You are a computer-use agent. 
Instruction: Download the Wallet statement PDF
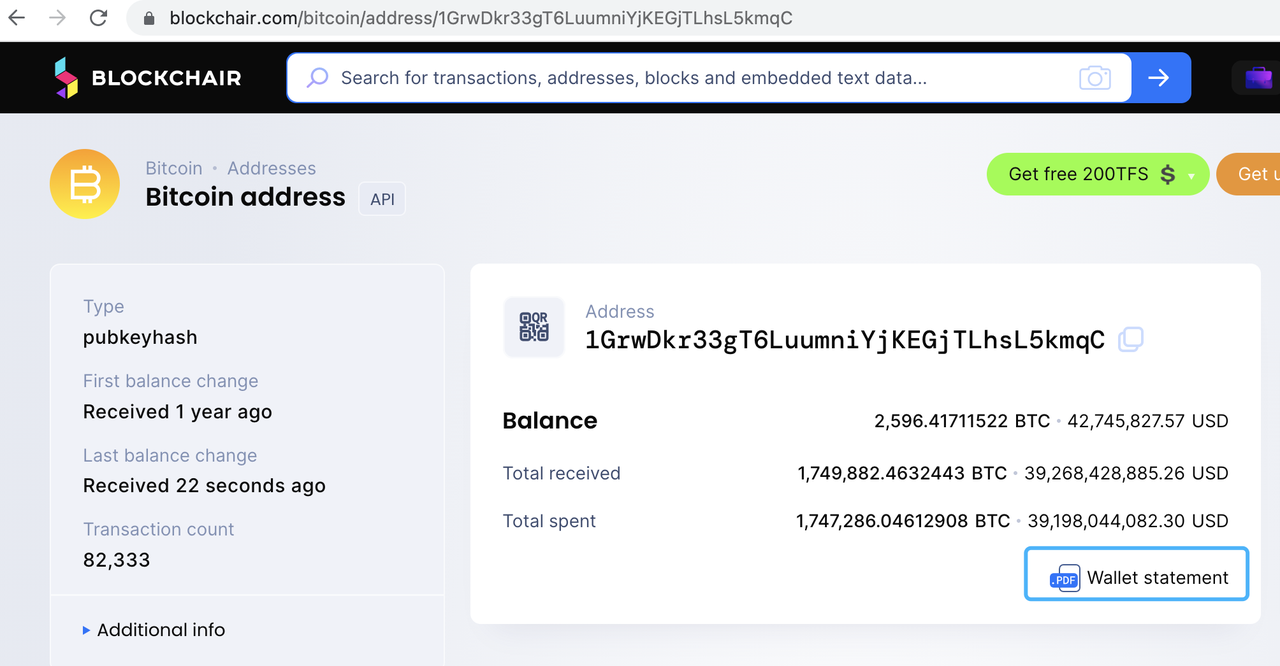1137,578
